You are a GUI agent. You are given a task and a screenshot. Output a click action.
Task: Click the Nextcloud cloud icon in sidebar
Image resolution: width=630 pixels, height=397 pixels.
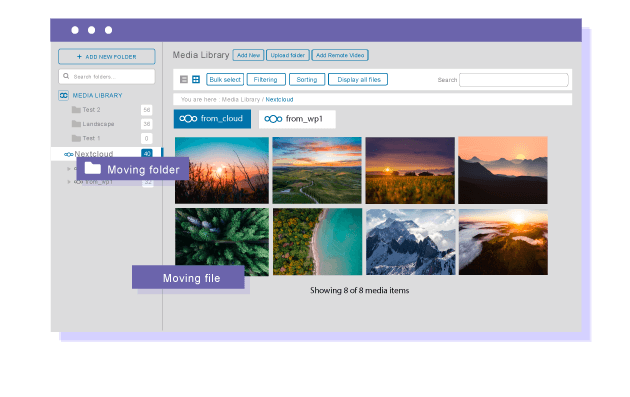point(69,154)
